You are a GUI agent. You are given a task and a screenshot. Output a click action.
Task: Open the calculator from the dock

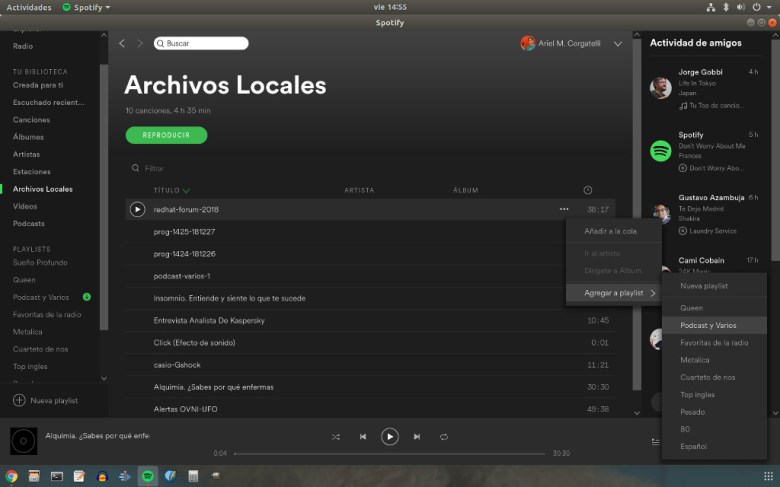pyautogui.click(x=193, y=476)
